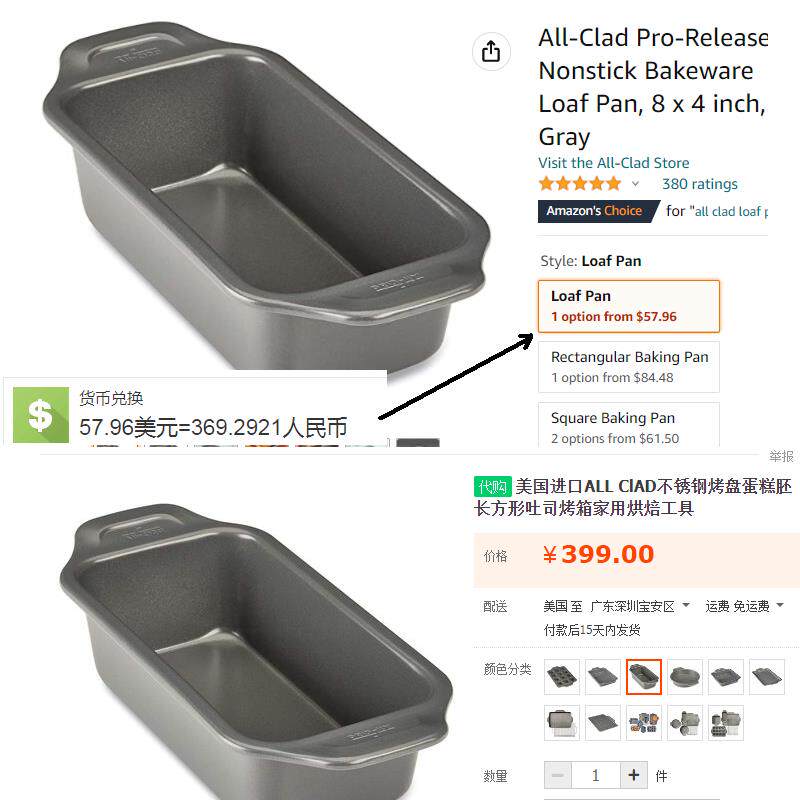This screenshot has width=800, height=800.
Task: Select the Square Baking Pan style option
Action: click(629, 425)
